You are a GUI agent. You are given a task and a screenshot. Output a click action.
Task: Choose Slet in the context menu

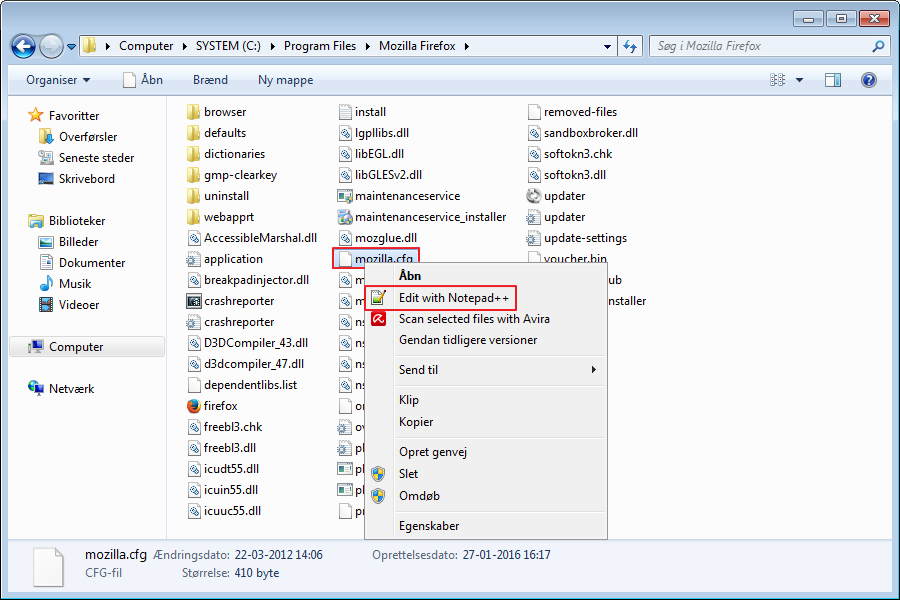click(486, 474)
